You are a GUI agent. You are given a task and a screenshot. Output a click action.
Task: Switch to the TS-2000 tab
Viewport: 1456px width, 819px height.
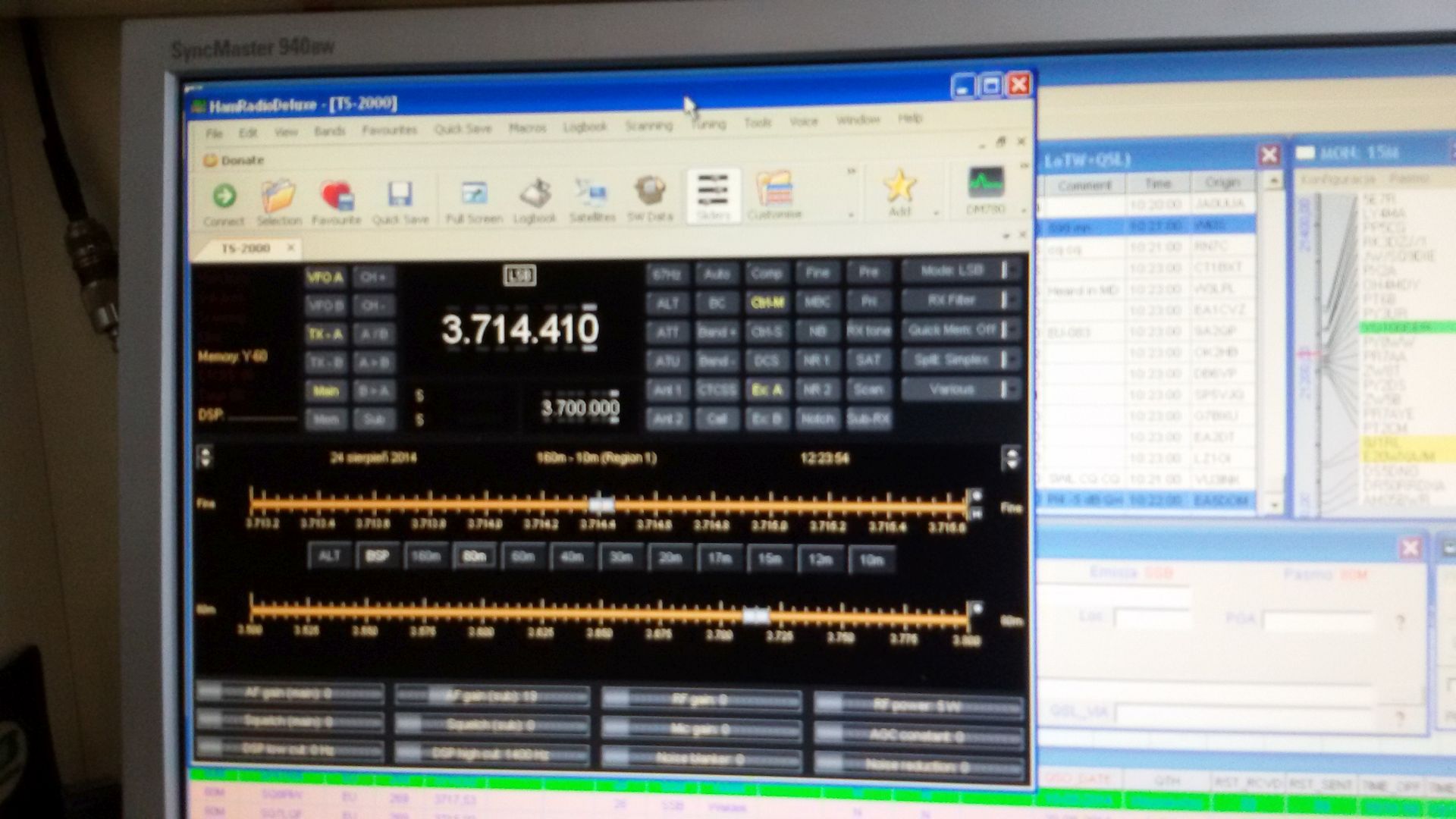pos(245,249)
